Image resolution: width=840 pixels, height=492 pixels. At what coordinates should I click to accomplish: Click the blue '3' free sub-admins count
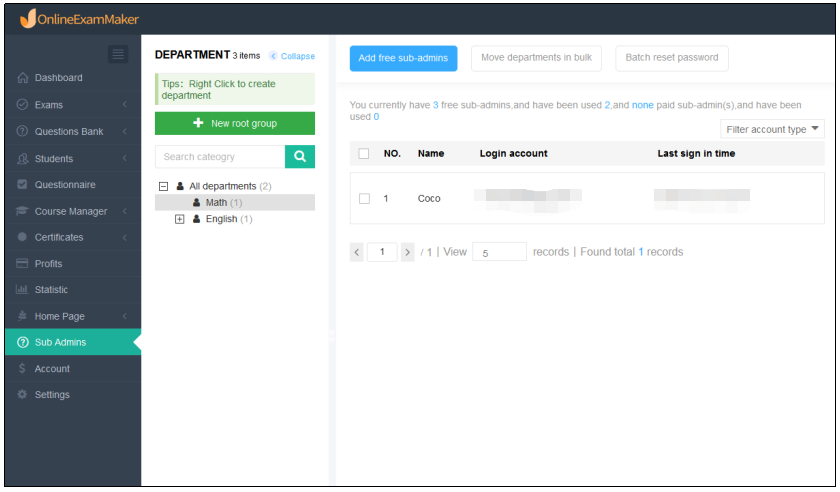(436, 105)
